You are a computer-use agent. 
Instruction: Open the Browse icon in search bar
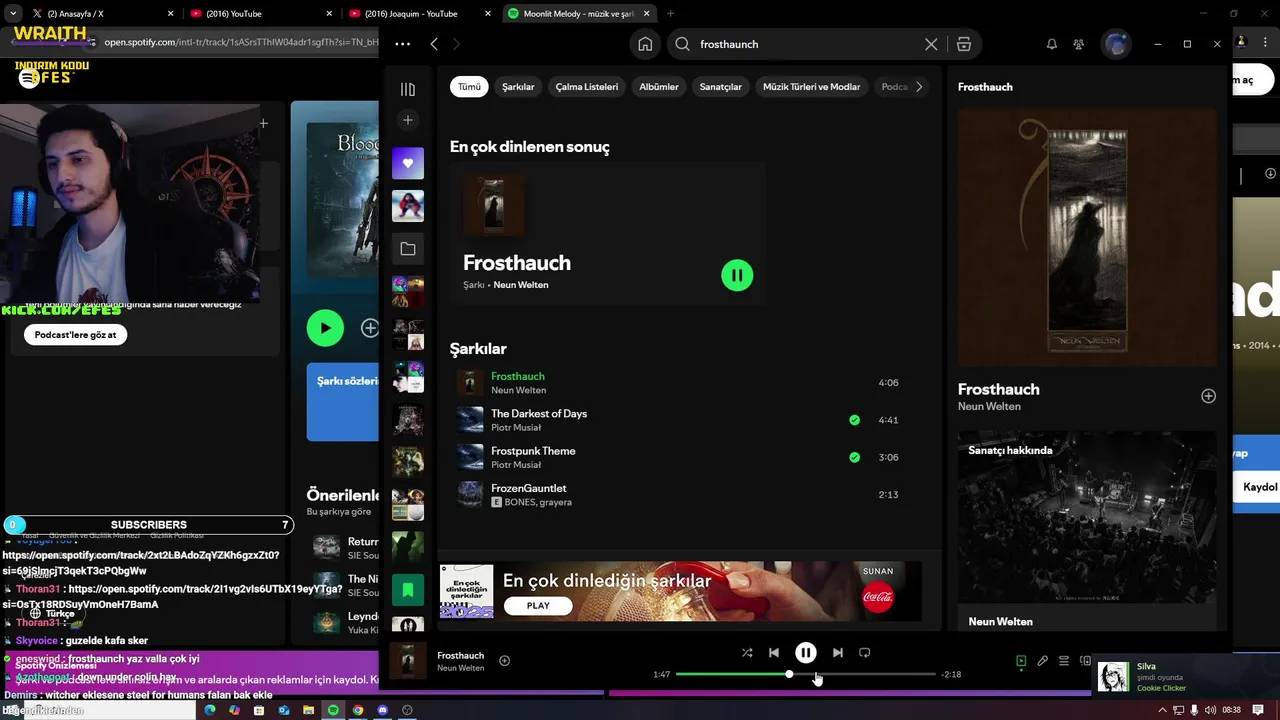964,44
